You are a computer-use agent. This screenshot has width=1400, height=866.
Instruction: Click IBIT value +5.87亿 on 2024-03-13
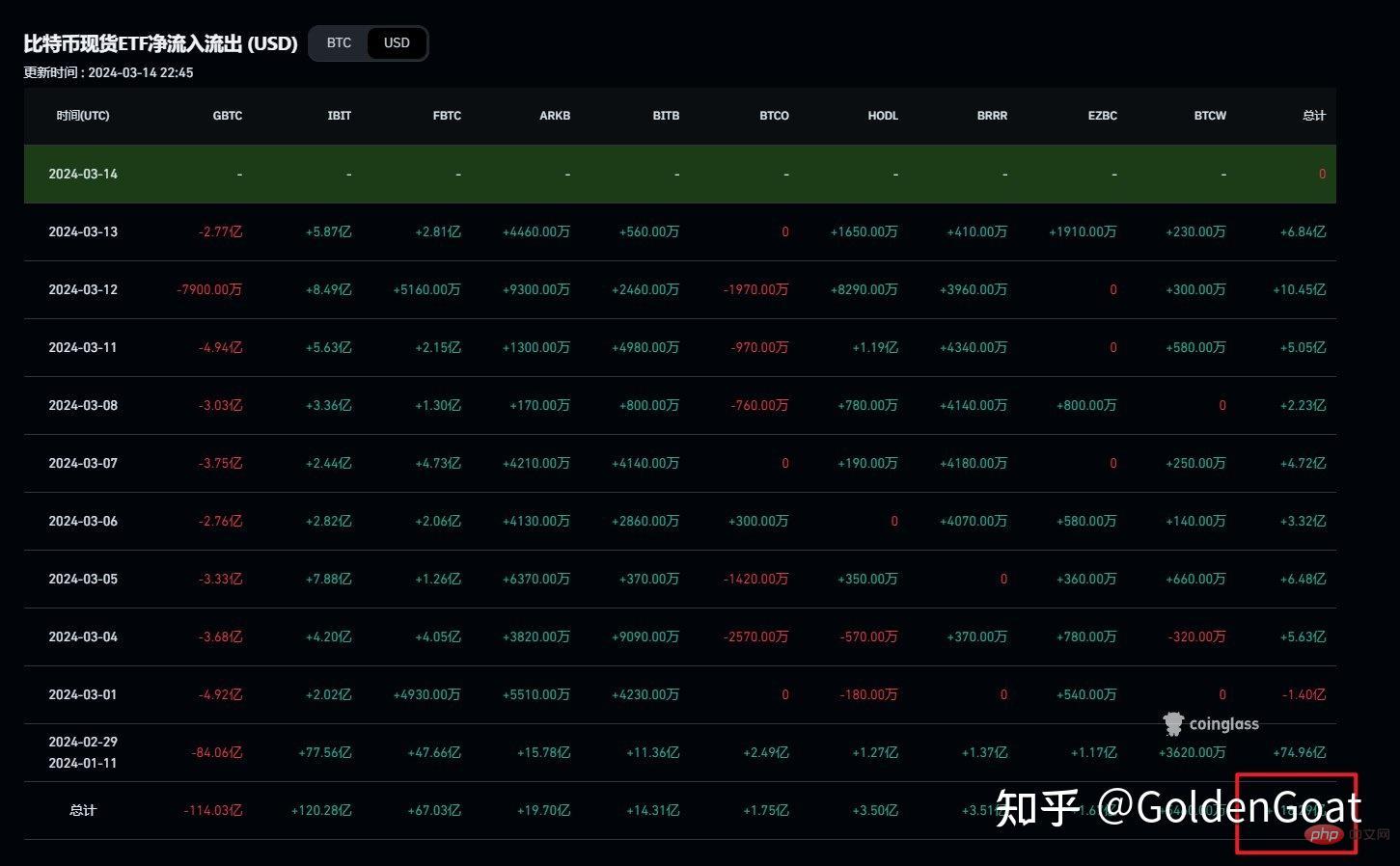pyautogui.click(x=328, y=232)
